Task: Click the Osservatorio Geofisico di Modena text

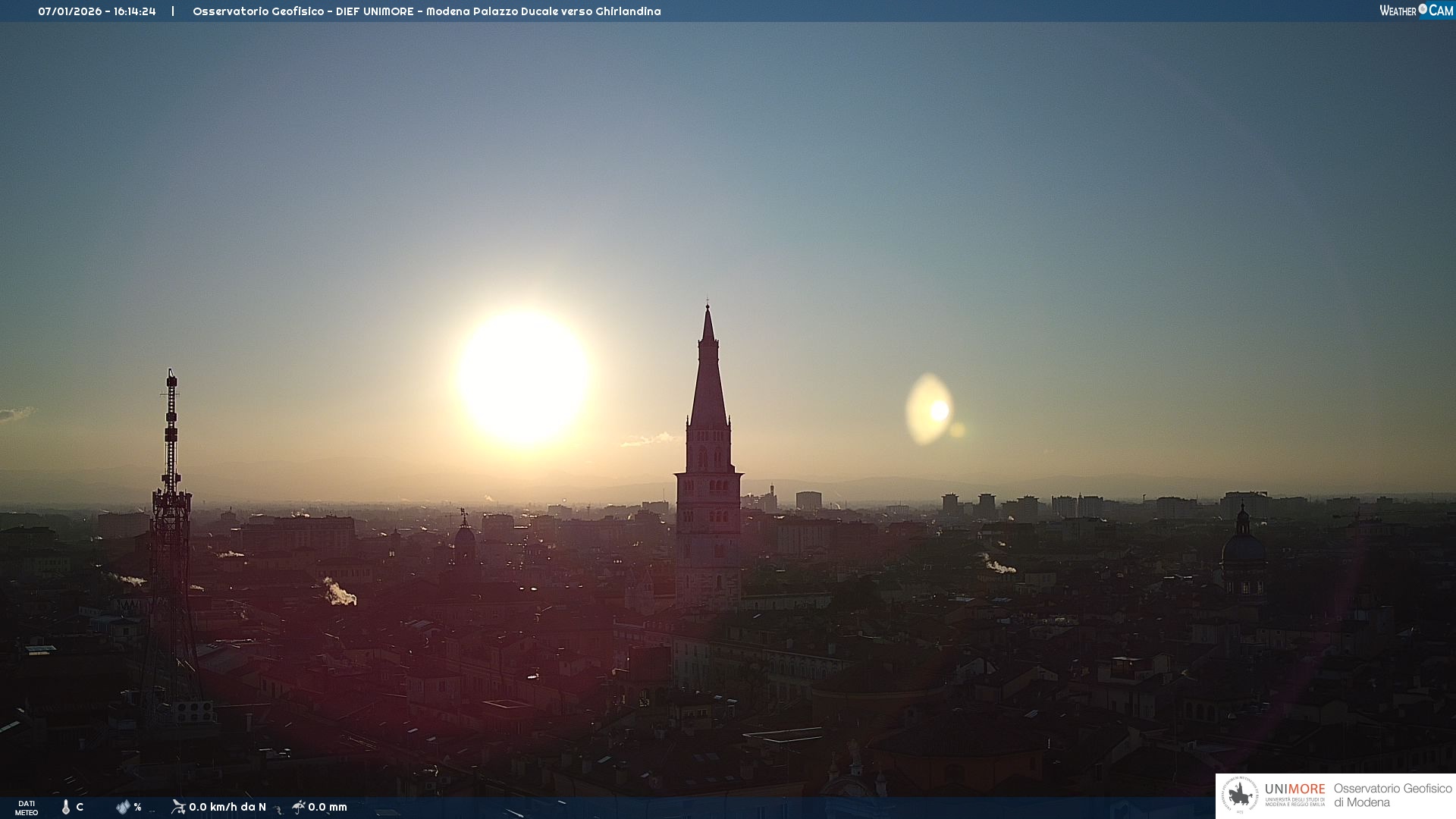Action: tap(1392, 795)
